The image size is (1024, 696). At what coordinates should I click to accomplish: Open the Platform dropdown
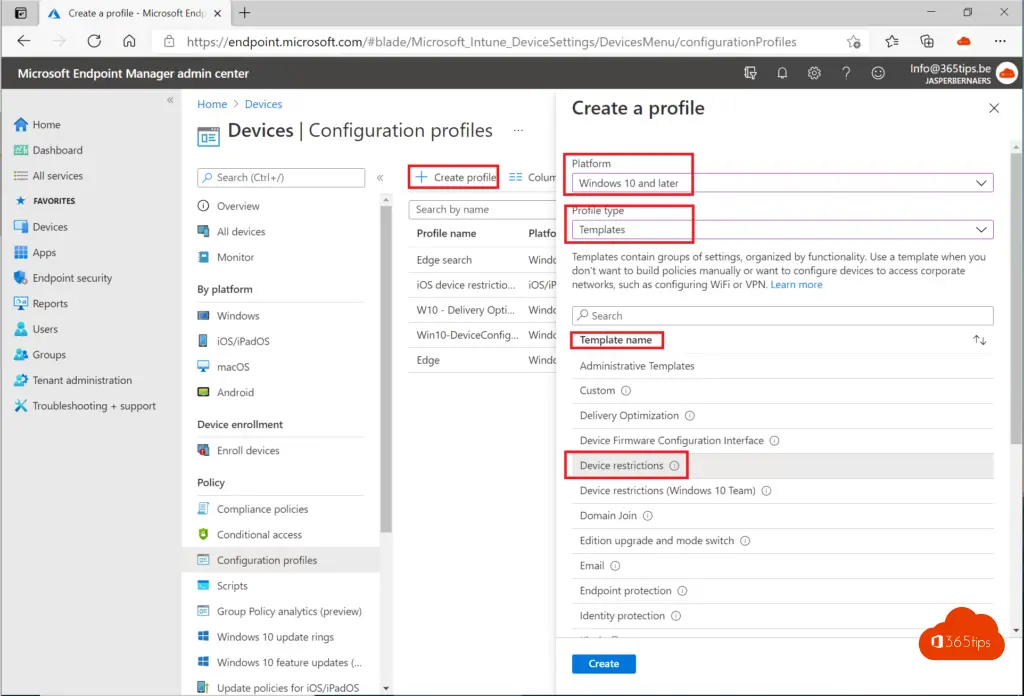coord(782,183)
